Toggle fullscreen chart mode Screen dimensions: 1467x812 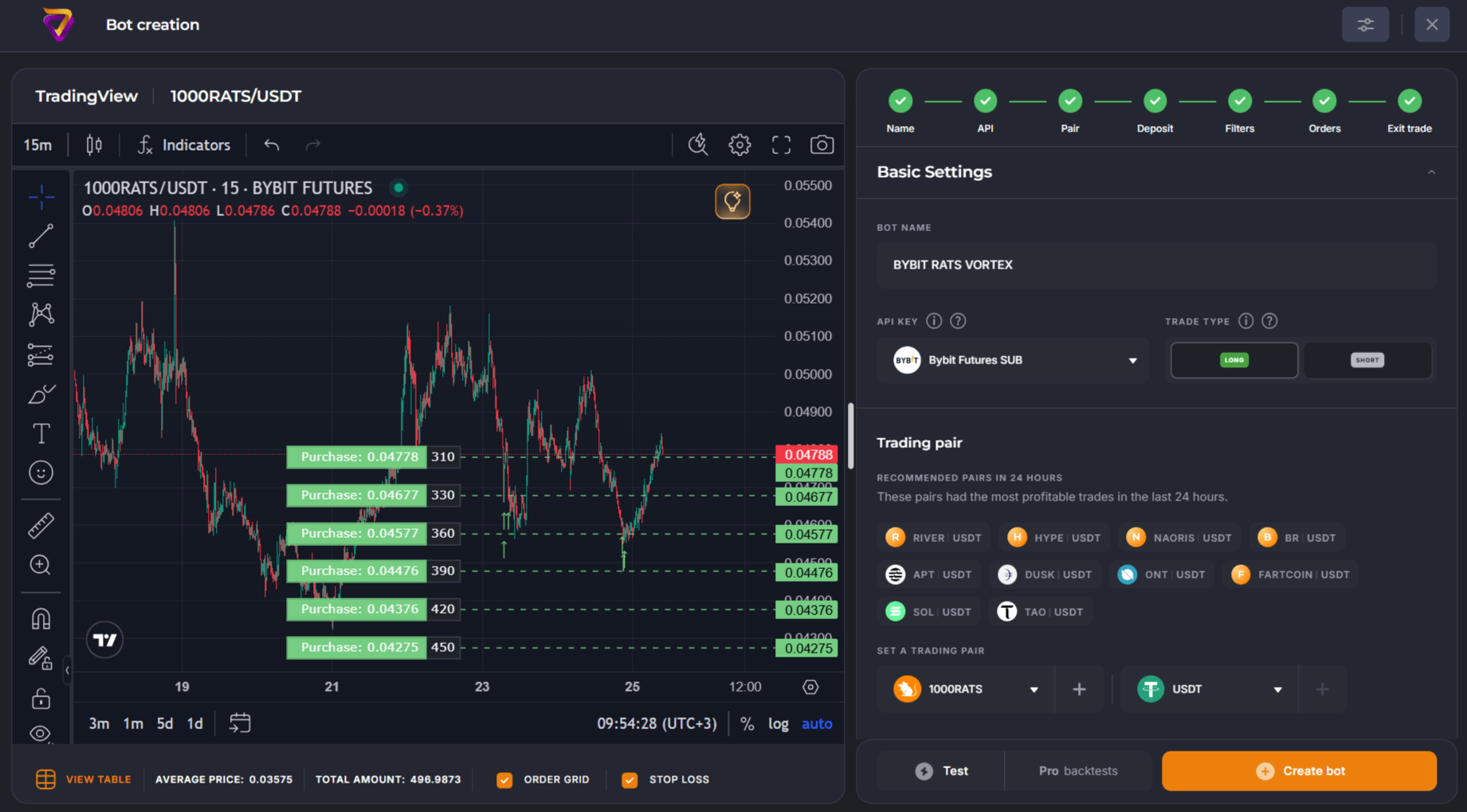(x=780, y=144)
